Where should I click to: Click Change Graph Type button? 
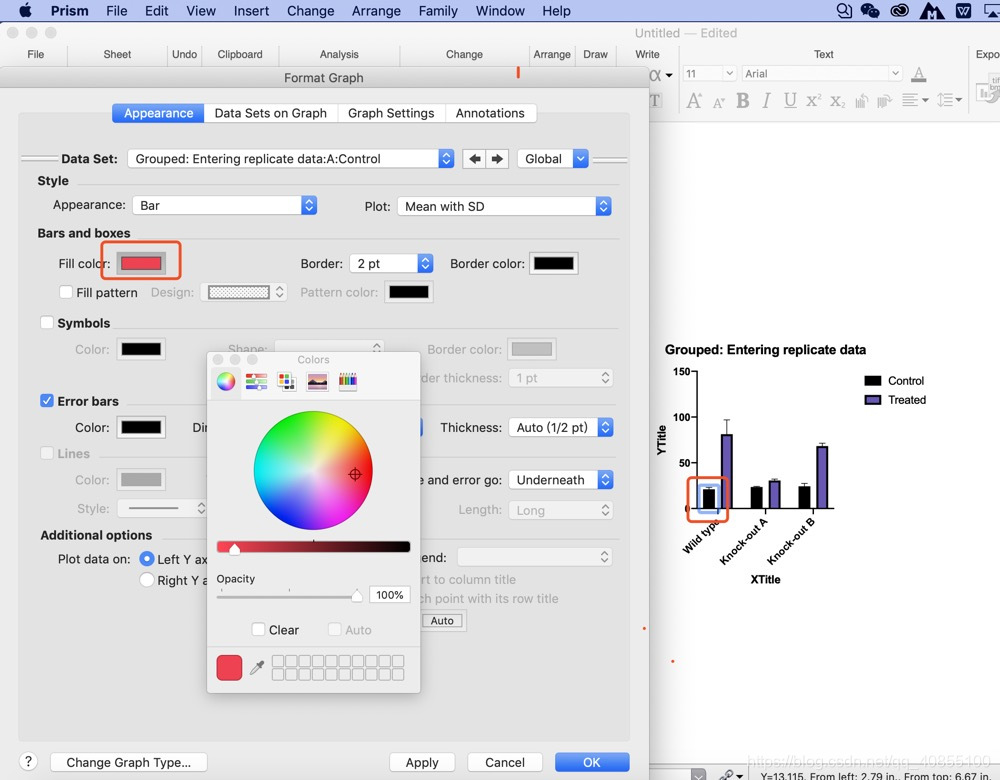[129, 762]
